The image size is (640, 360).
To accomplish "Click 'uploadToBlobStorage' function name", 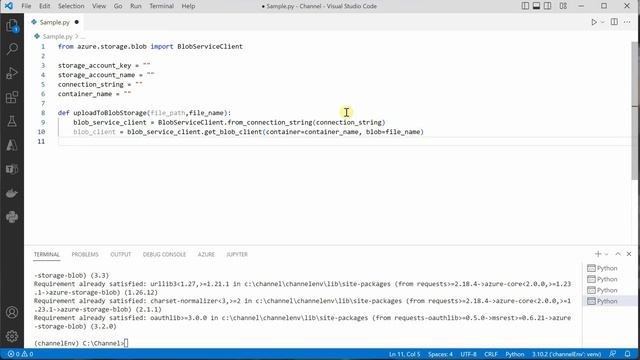I will click(110, 113).
